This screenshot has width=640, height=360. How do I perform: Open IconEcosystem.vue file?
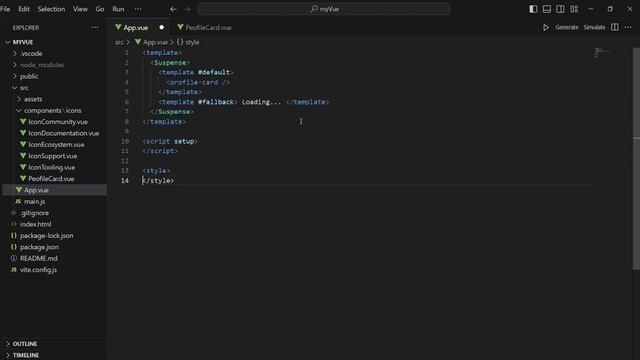coord(56,144)
